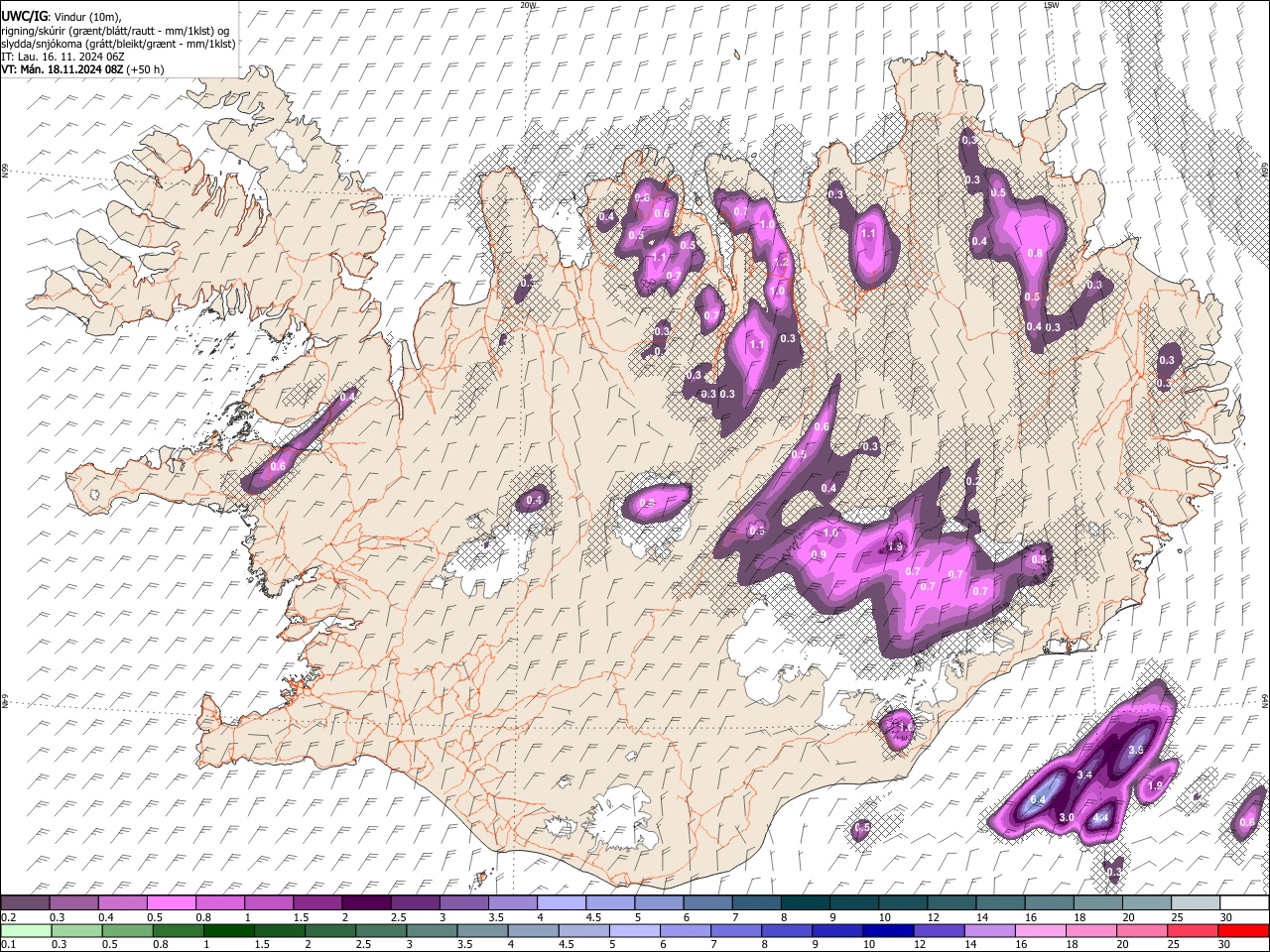Click the 15W longitude label at top

click(x=1051, y=5)
